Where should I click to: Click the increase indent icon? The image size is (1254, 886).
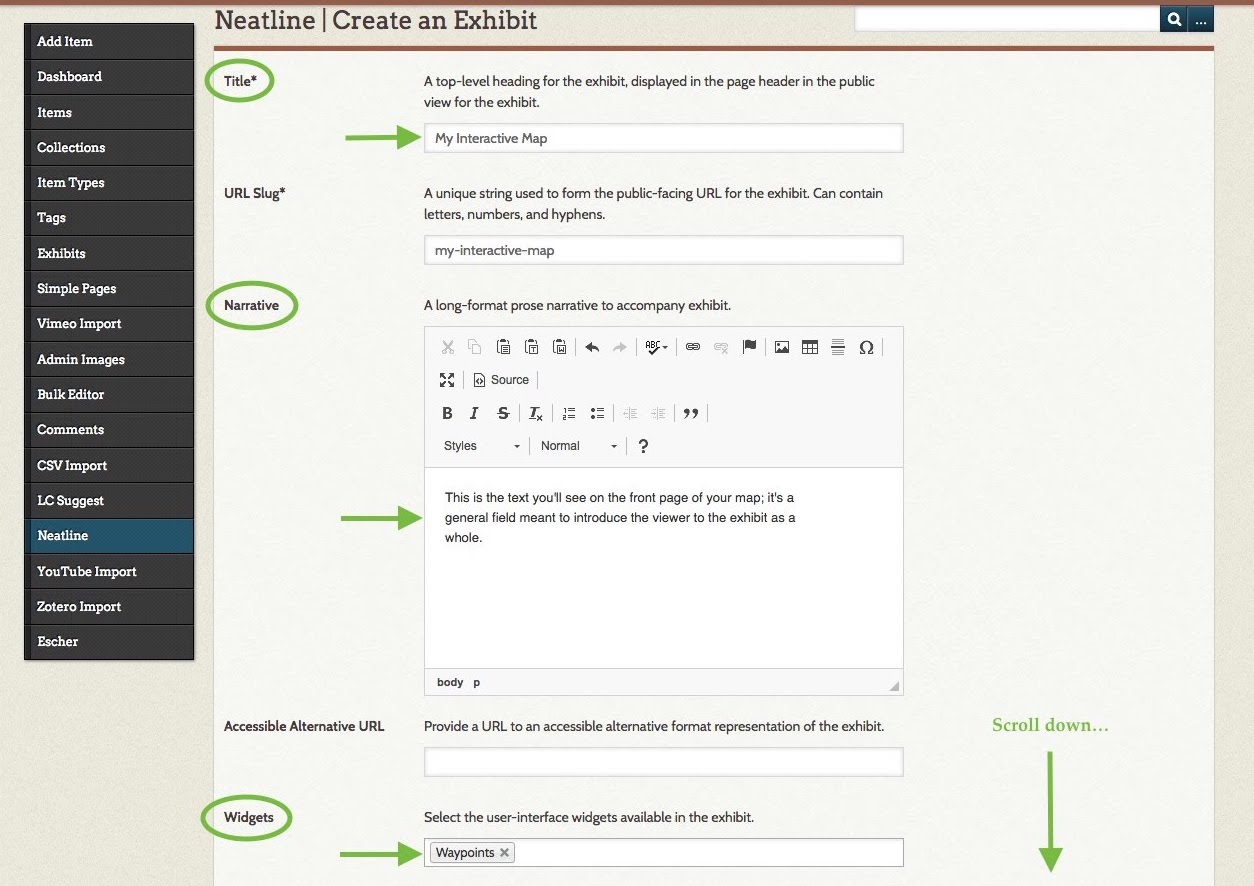click(658, 413)
